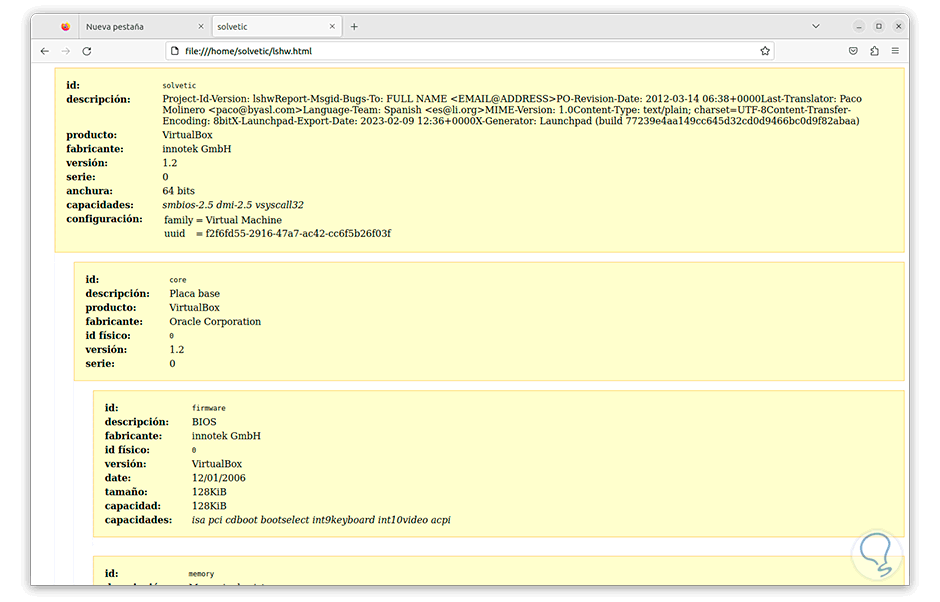Go forward with the forward arrow
This screenshot has height=602, width=940.
66,51
